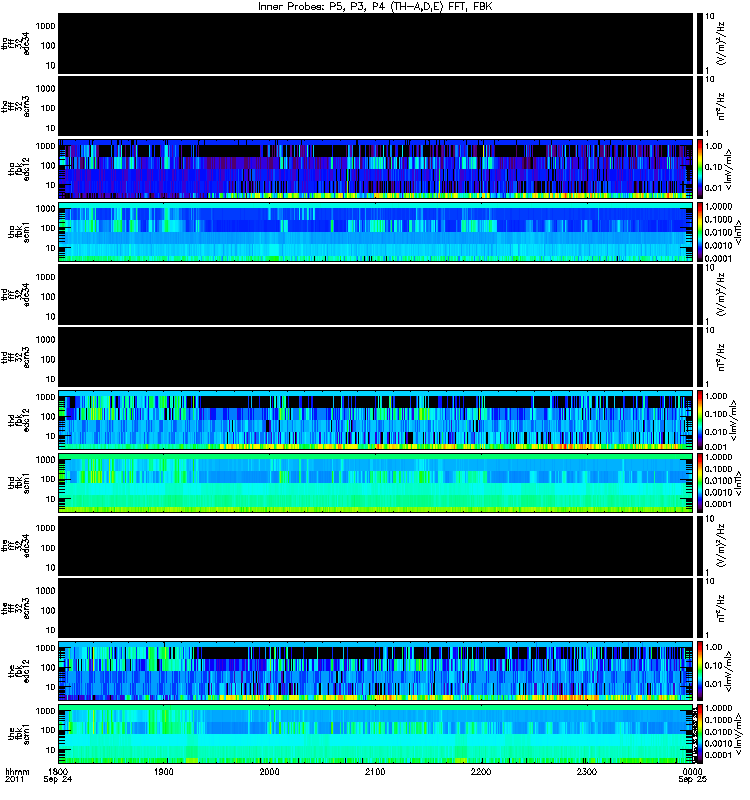Click the 1000 frequency tick of tha edc34 panel
The height and width of the screenshot is (800, 750).
pos(45,26)
